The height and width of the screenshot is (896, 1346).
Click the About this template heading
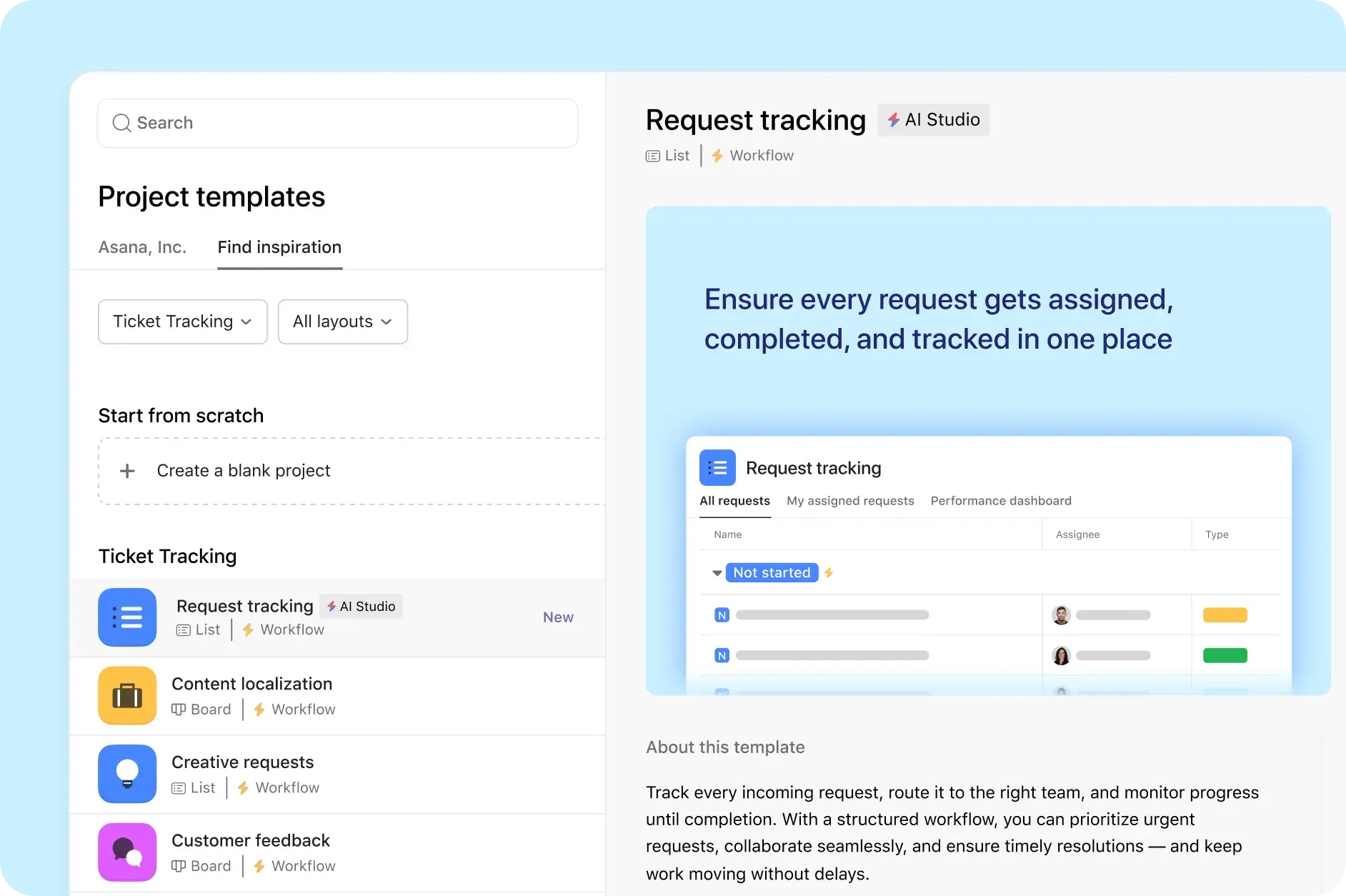pyautogui.click(x=725, y=747)
